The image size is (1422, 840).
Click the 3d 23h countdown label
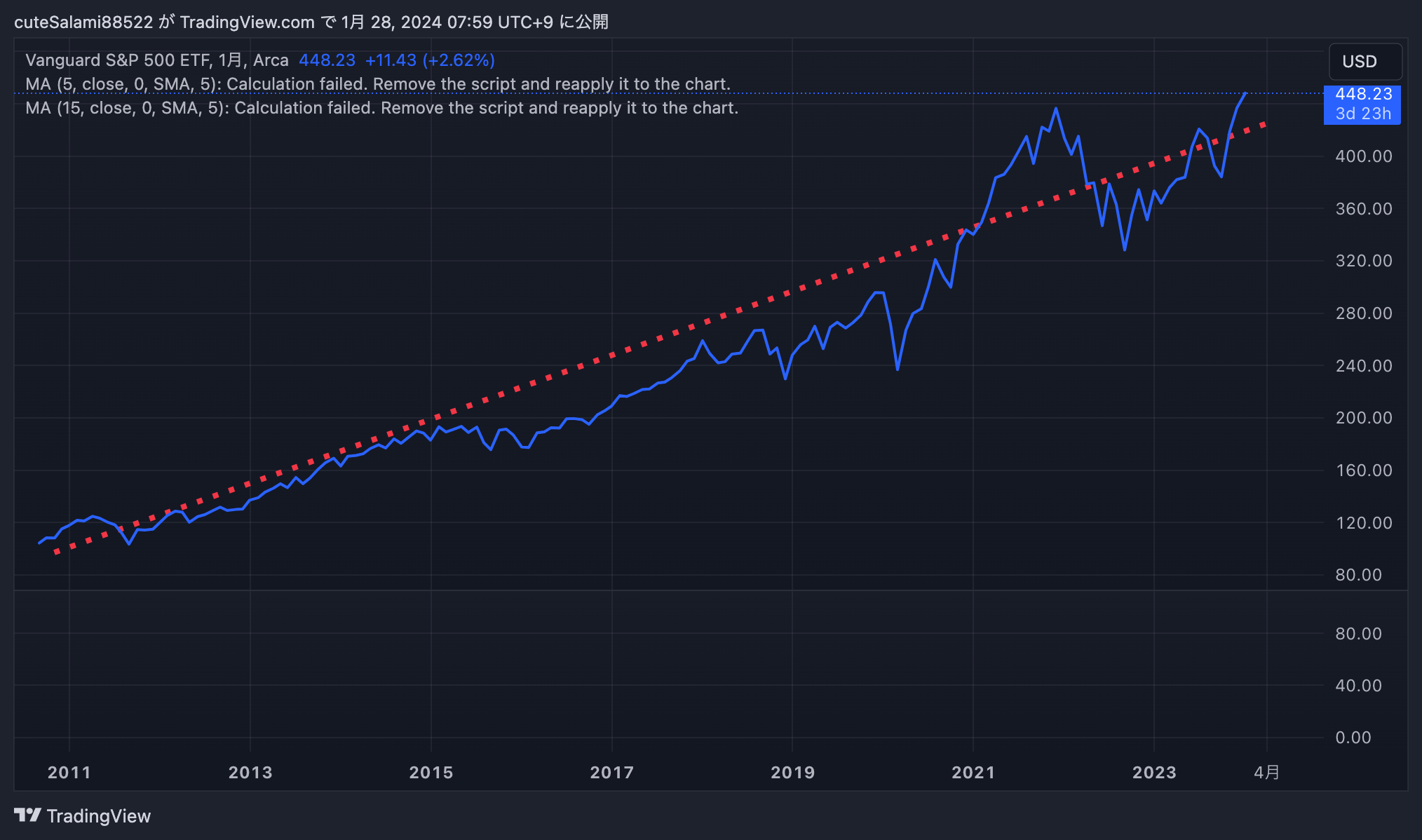point(1362,114)
